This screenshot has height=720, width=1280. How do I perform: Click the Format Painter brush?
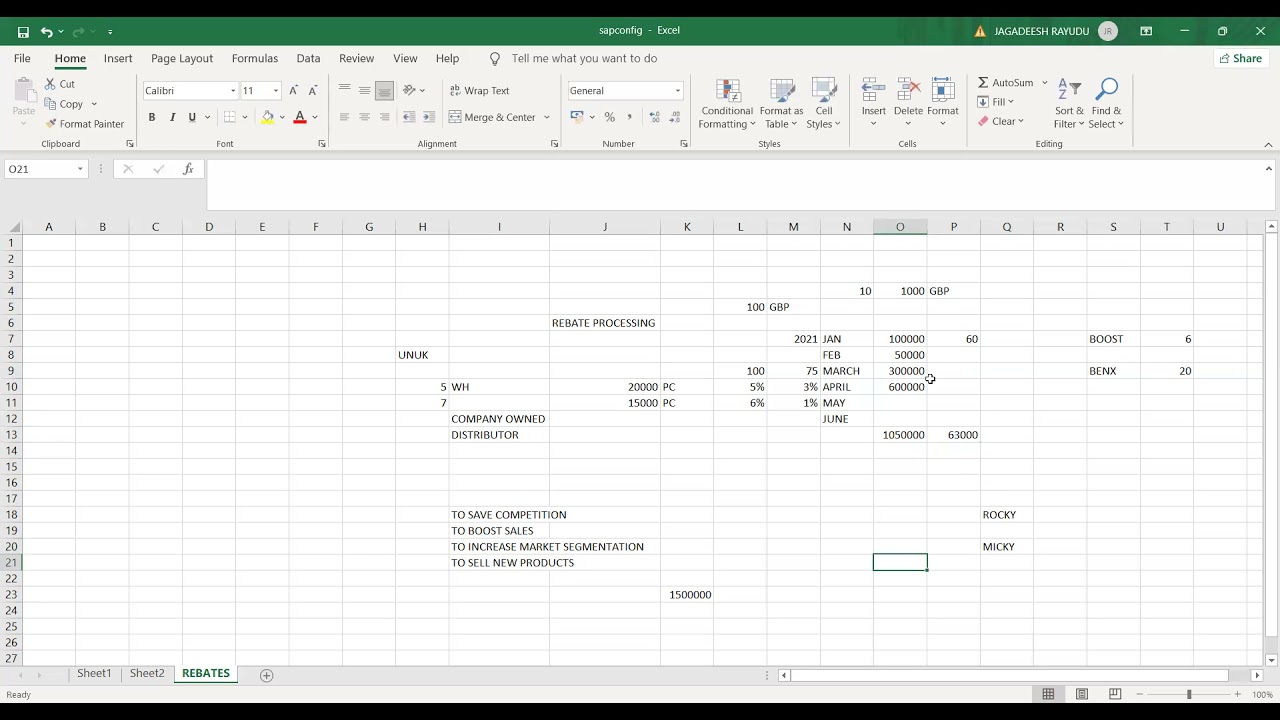pos(51,124)
